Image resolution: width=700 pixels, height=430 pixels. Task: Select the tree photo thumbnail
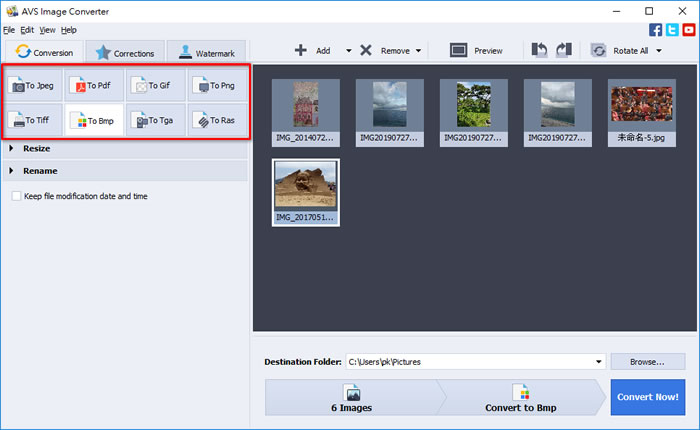coord(474,113)
